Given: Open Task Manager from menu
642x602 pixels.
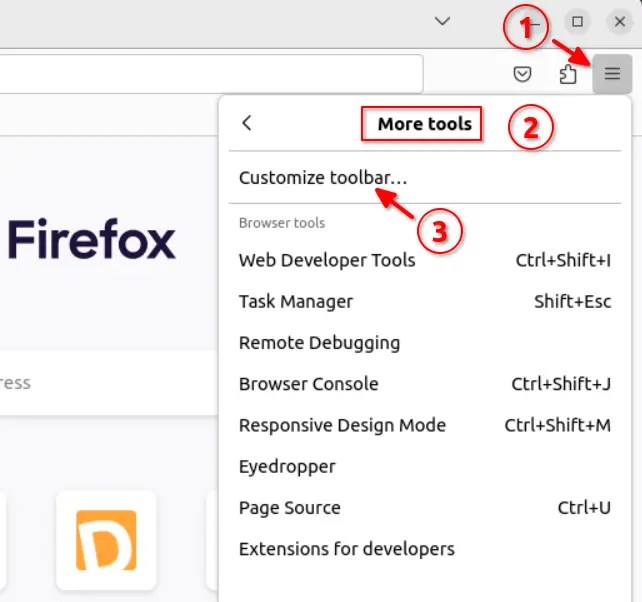Looking at the screenshot, I should coord(425,302).
